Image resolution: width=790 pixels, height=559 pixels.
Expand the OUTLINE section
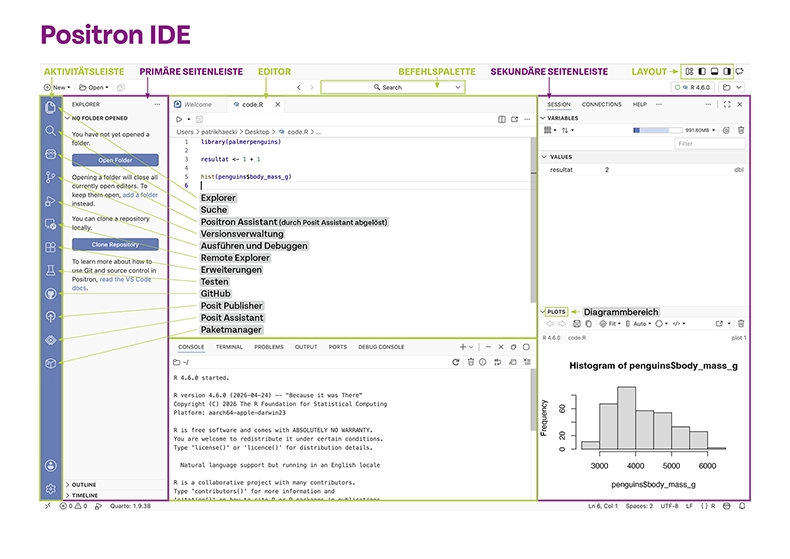click(81, 484)
